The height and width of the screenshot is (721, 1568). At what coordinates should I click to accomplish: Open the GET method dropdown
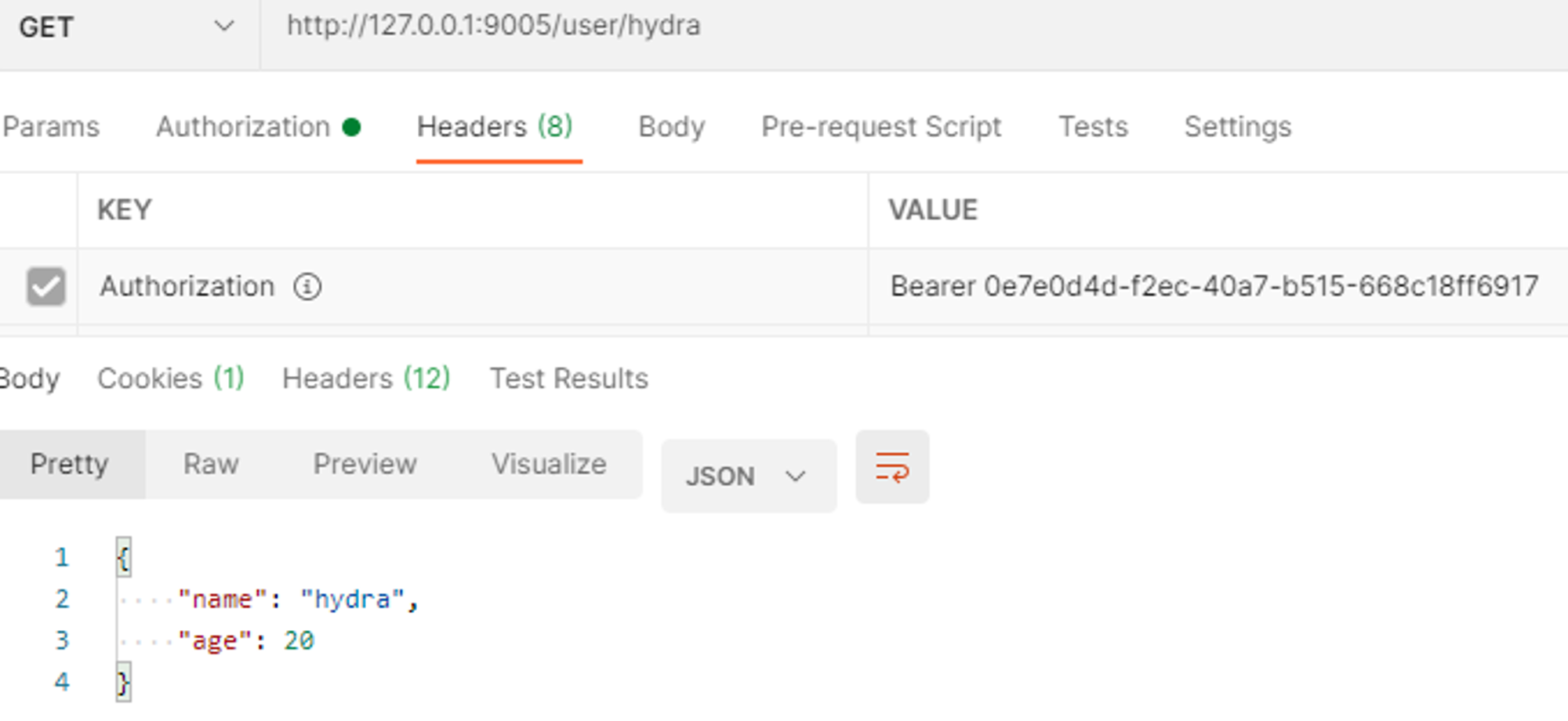(x=127, y=27)
